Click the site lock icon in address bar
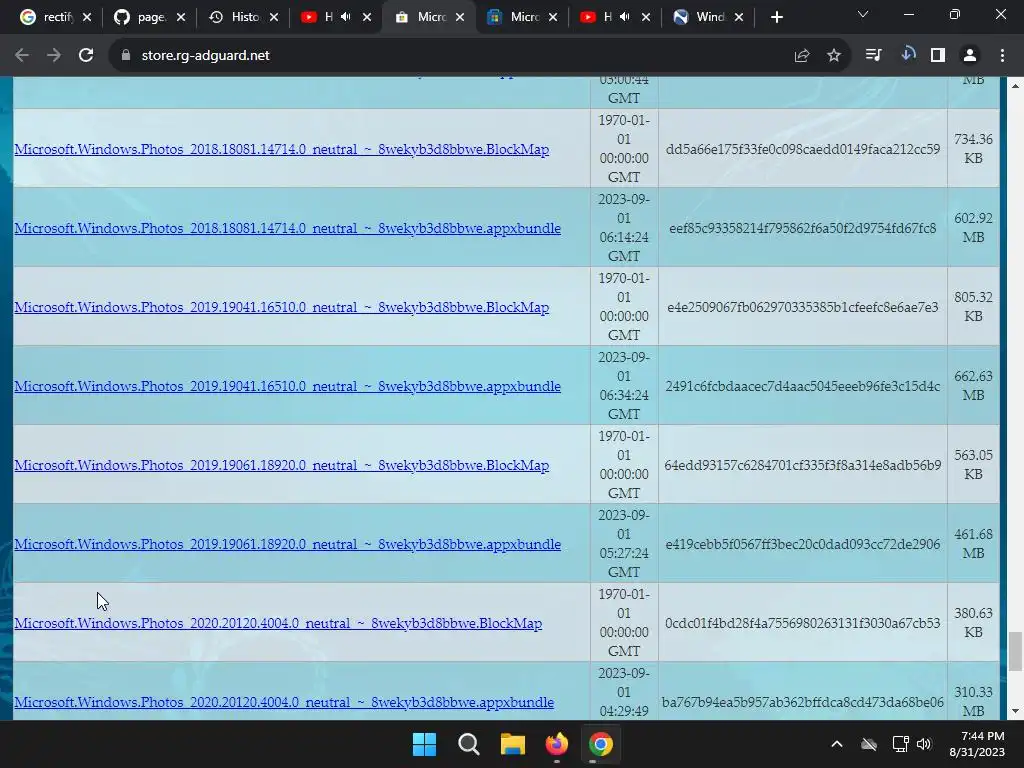Image resolution: width=1024 pixels, height=768 pixels. coord(125,56)
